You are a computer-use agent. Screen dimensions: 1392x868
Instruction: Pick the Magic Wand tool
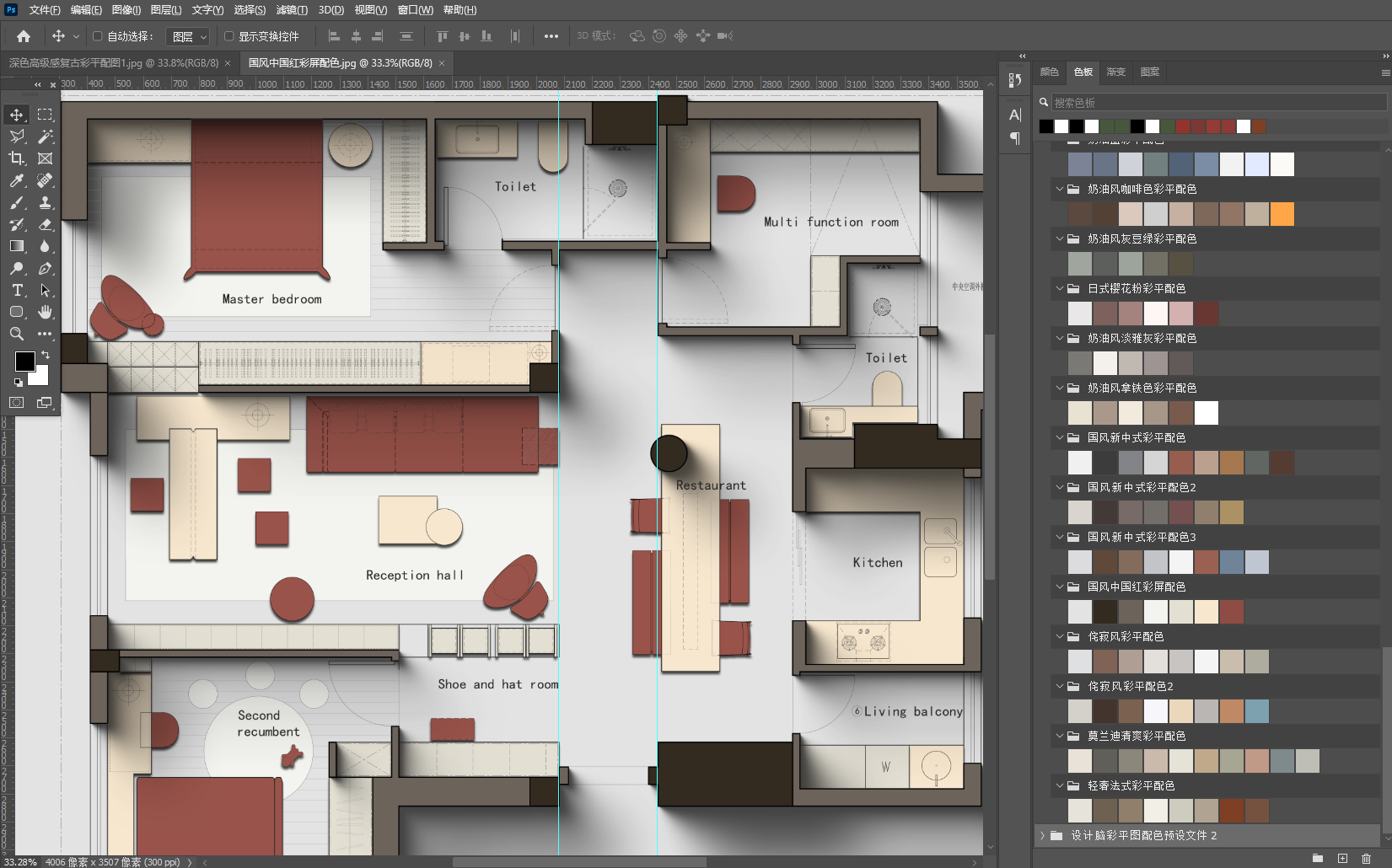click(x=45, y=137)
